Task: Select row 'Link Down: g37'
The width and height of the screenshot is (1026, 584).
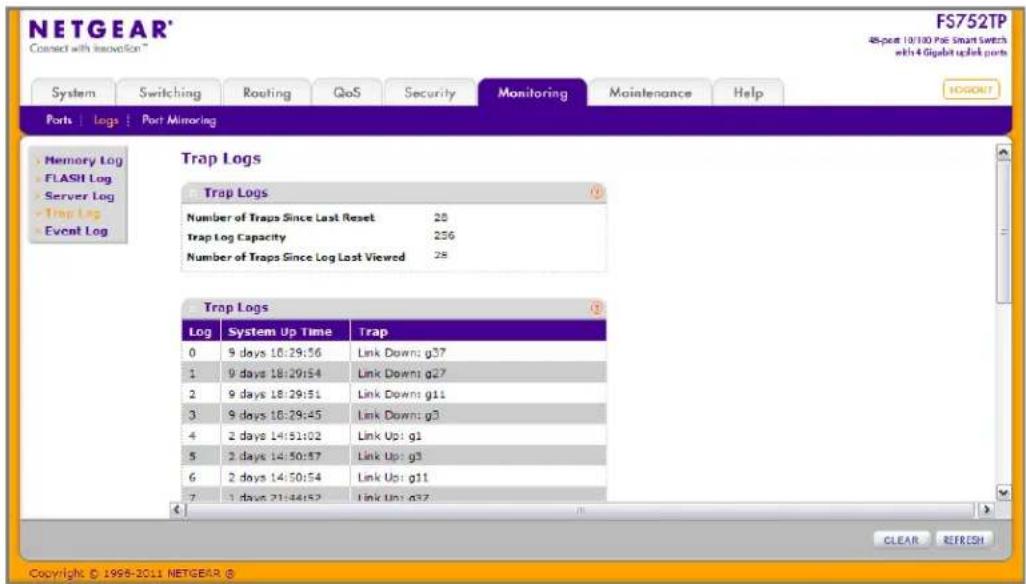Action: coord(394,352)
